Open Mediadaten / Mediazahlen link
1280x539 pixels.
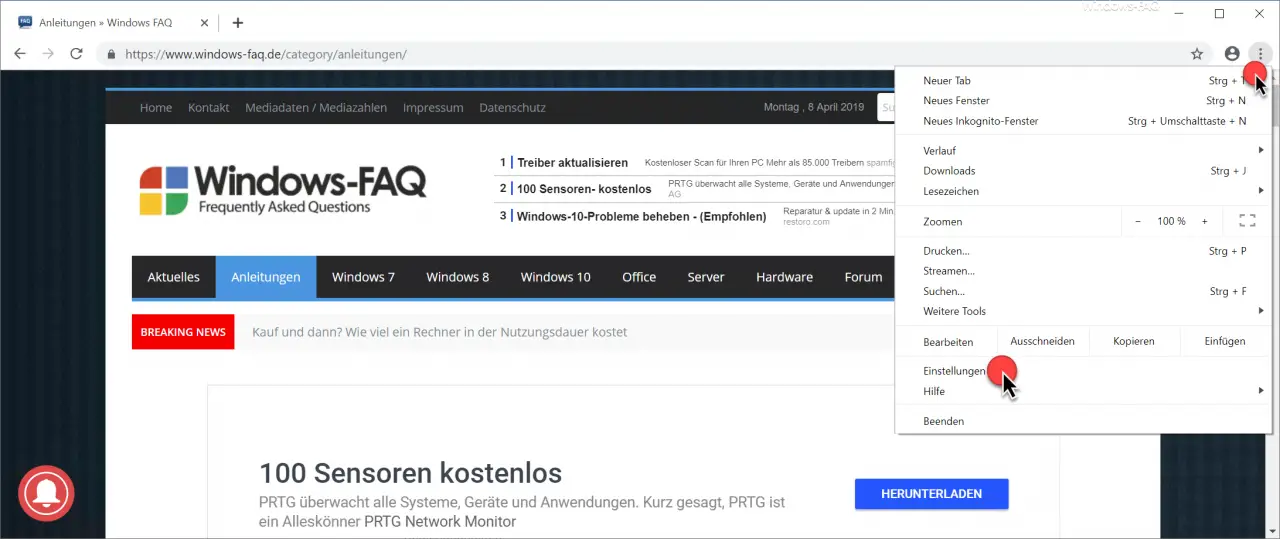316,107
